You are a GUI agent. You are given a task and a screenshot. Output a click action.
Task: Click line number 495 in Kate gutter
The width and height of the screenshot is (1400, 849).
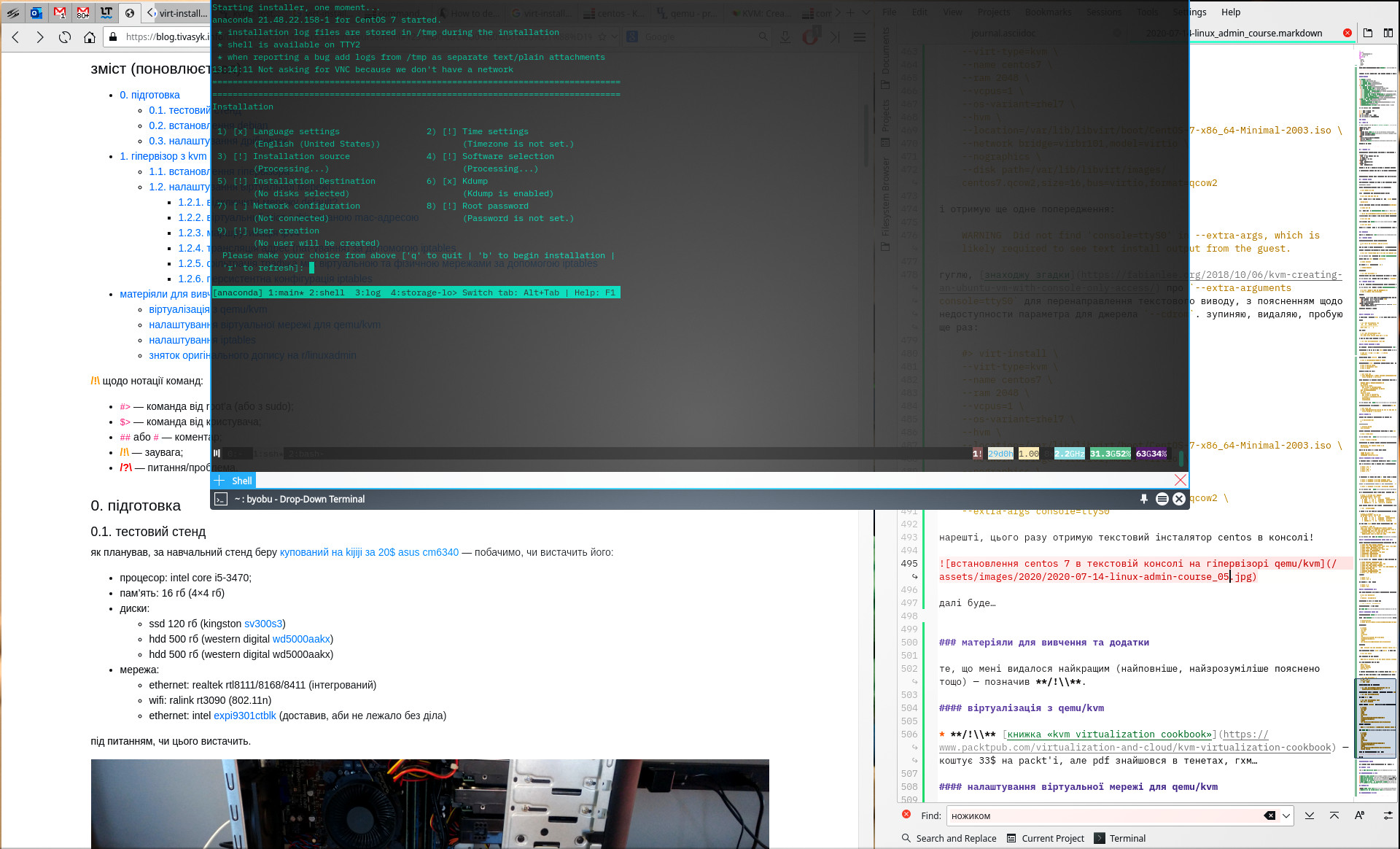point(909,563)
